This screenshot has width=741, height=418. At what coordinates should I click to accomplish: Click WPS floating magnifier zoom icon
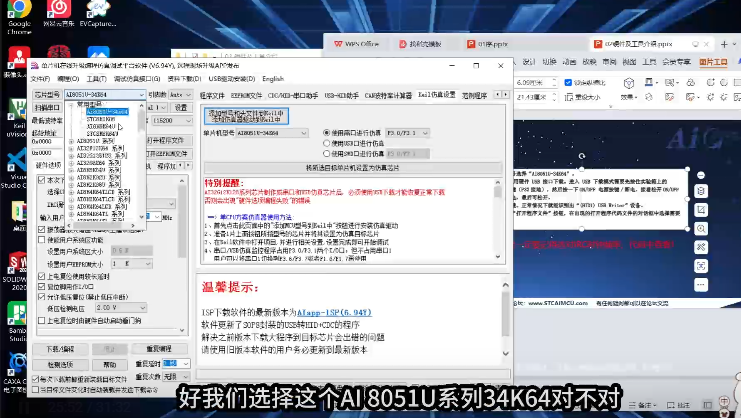pos(701,229)
